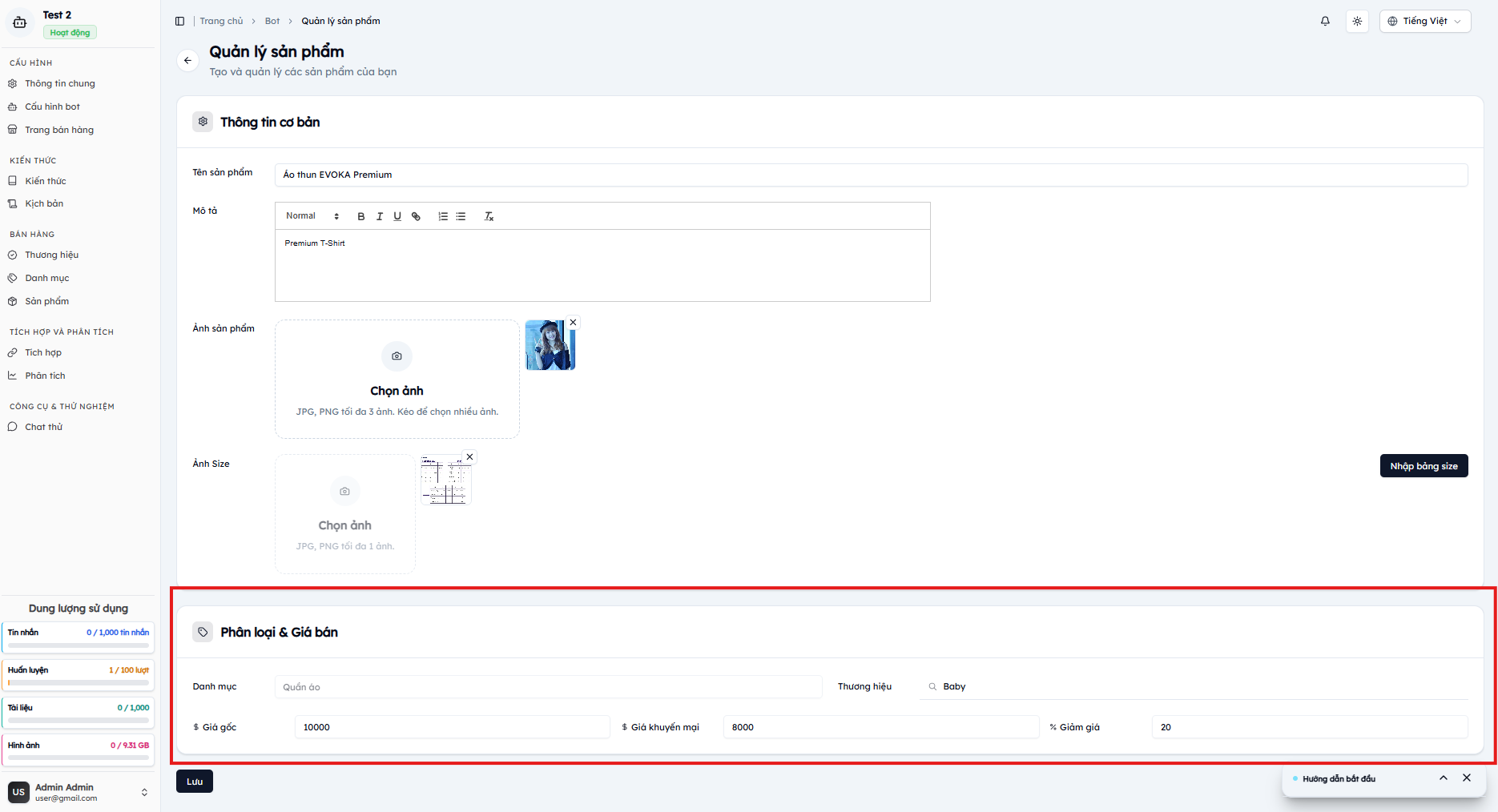The image size is (1498, 812).
Task: Click the Lưu save button
Action: [195, 782]
